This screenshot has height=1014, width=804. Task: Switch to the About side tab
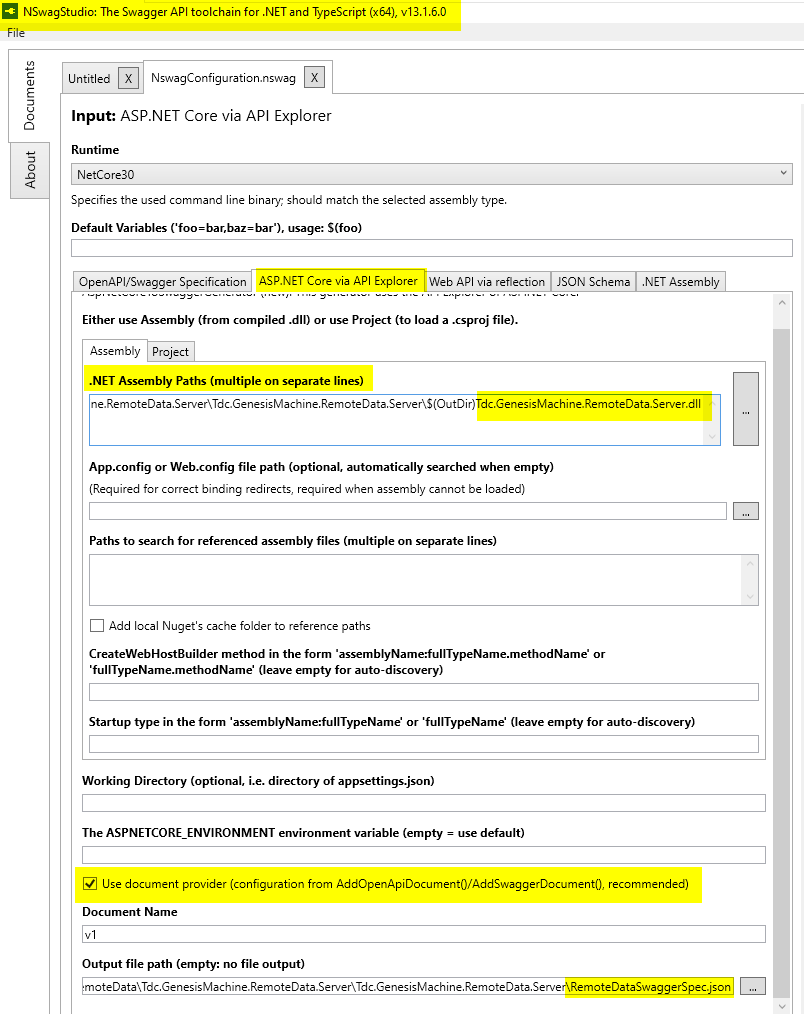click(30, 170)
